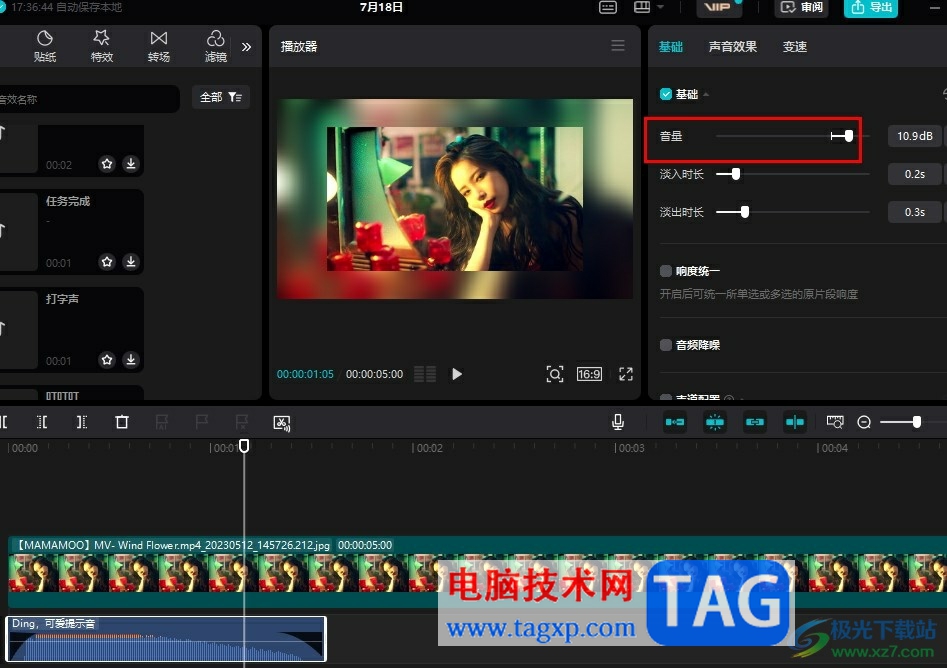Uncheck the 基础 section checkbox
The image size is (947, 668).
[666, 94]
